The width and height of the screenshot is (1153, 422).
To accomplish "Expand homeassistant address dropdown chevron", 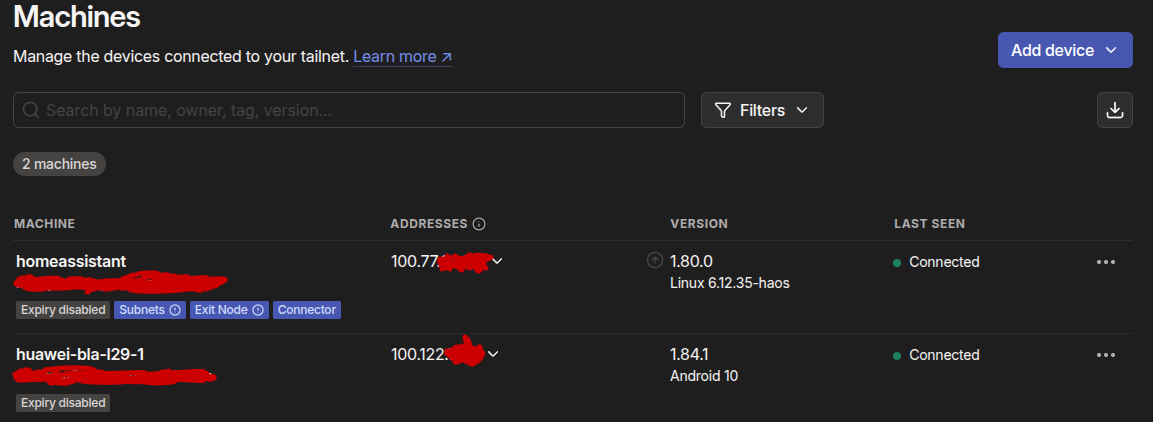I will tap(497, 261).
